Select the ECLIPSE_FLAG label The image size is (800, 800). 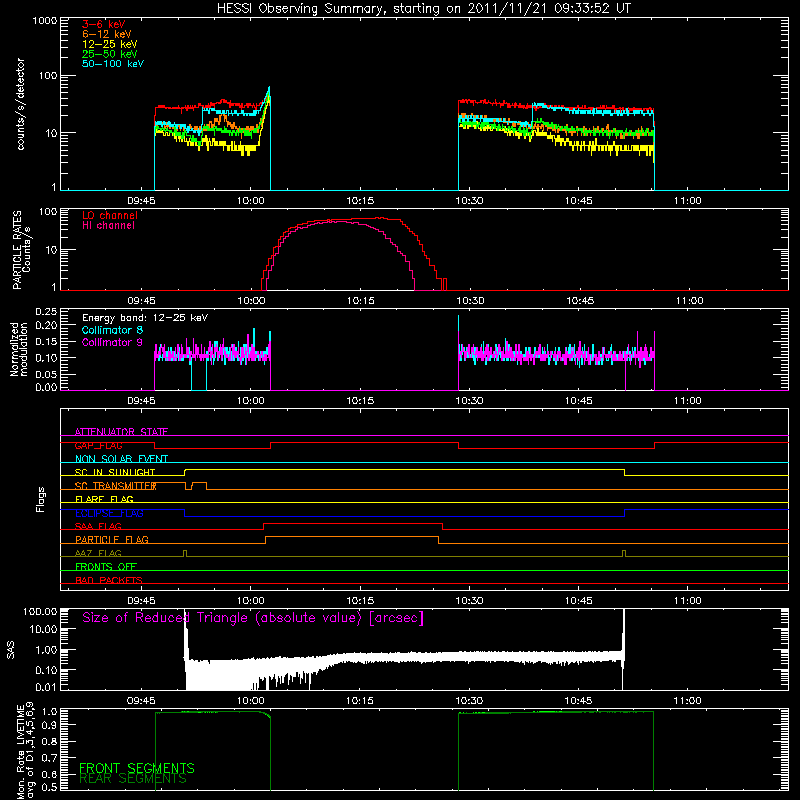(109, 513)
